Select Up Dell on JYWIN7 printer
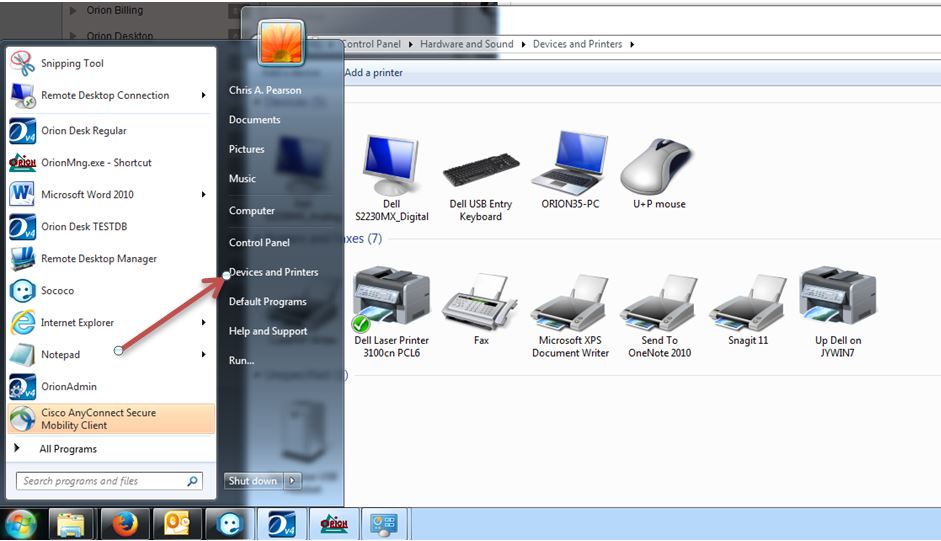 pyautogui.click(x=838, y=312)
